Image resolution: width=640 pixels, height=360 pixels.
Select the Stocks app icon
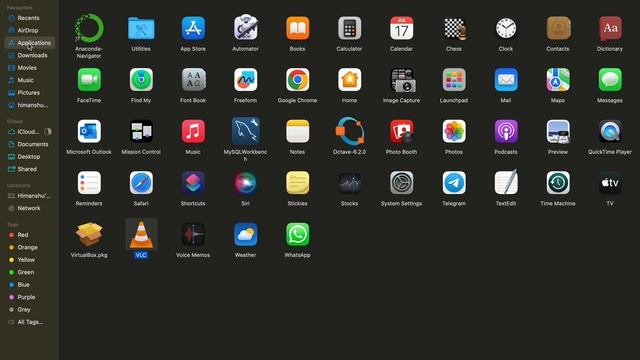(349, 183)
